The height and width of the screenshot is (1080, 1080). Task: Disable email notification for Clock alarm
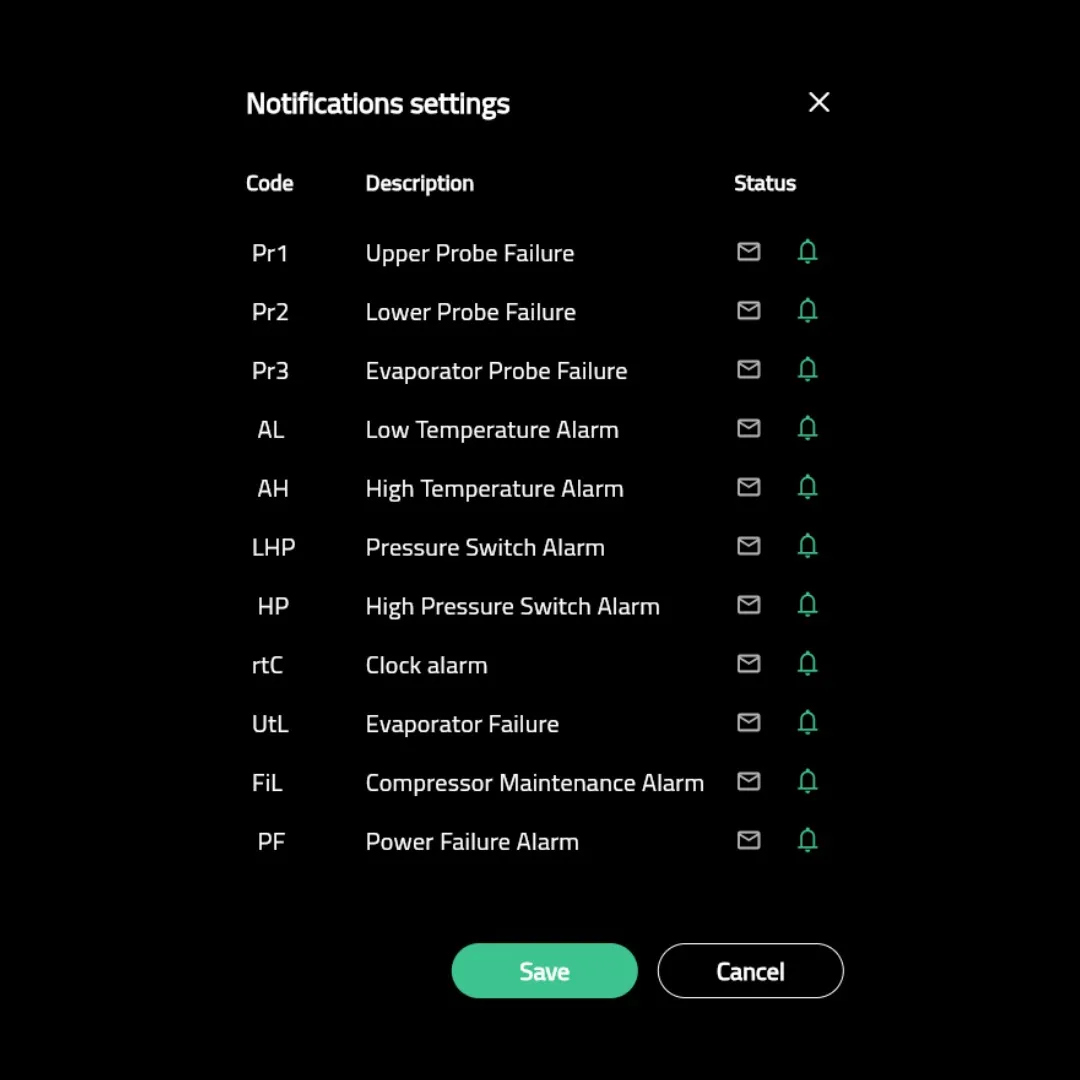748,664
